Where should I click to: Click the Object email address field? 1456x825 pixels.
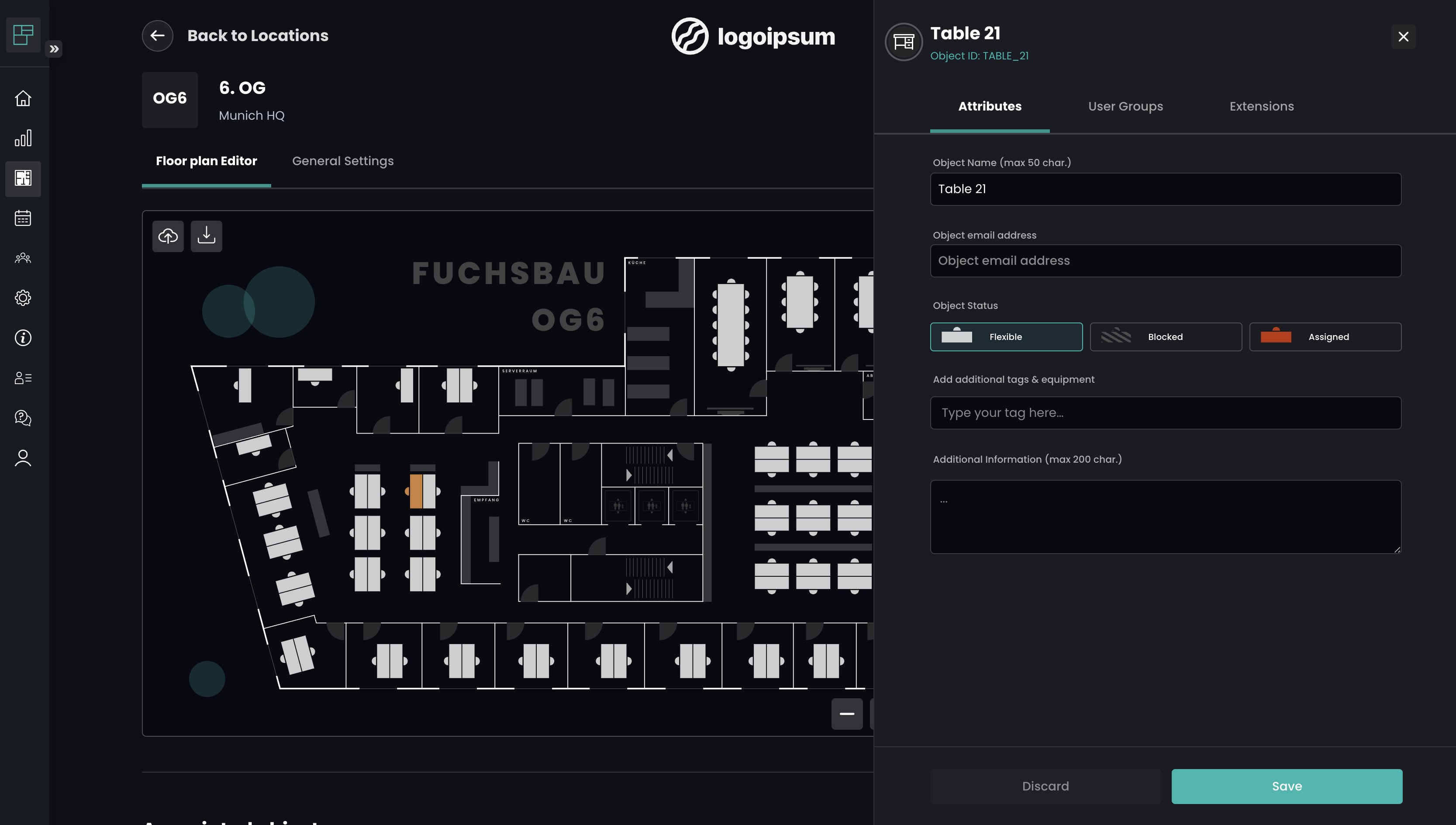[1165, 260]
